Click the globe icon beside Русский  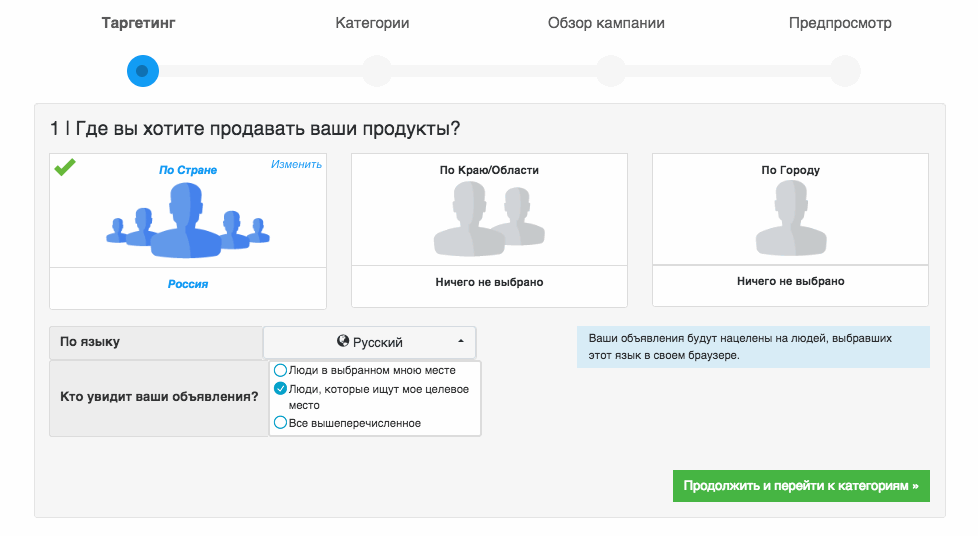point(343,341)
